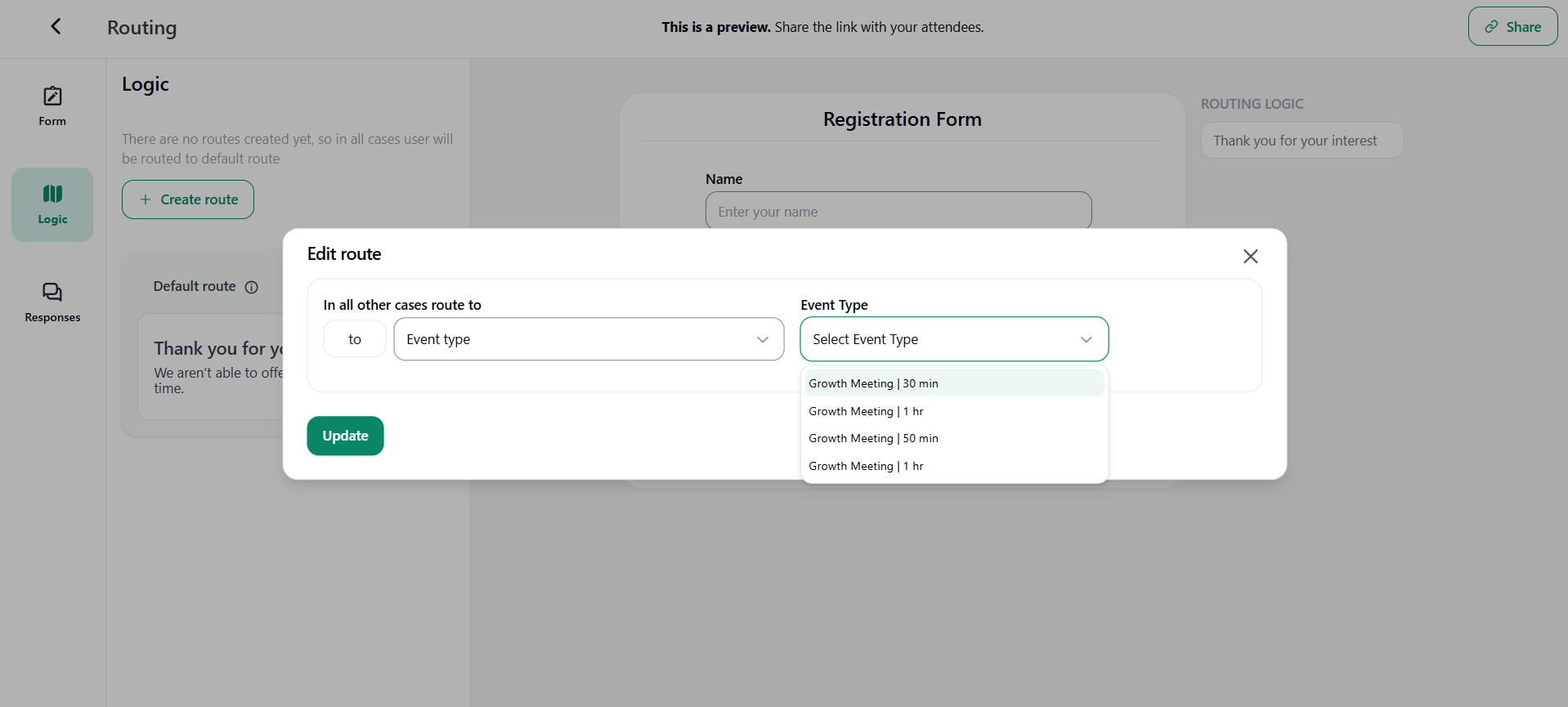Image resolution: width=1568 pixels, height=707 pixels.
Task: Expand the Event type route dropdown
Action: (x=588, y=339)
